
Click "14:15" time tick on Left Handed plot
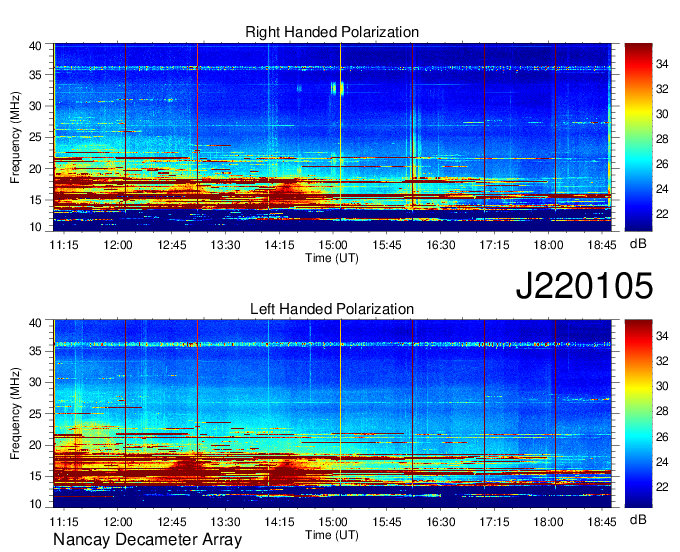click(x=279, y=522)
